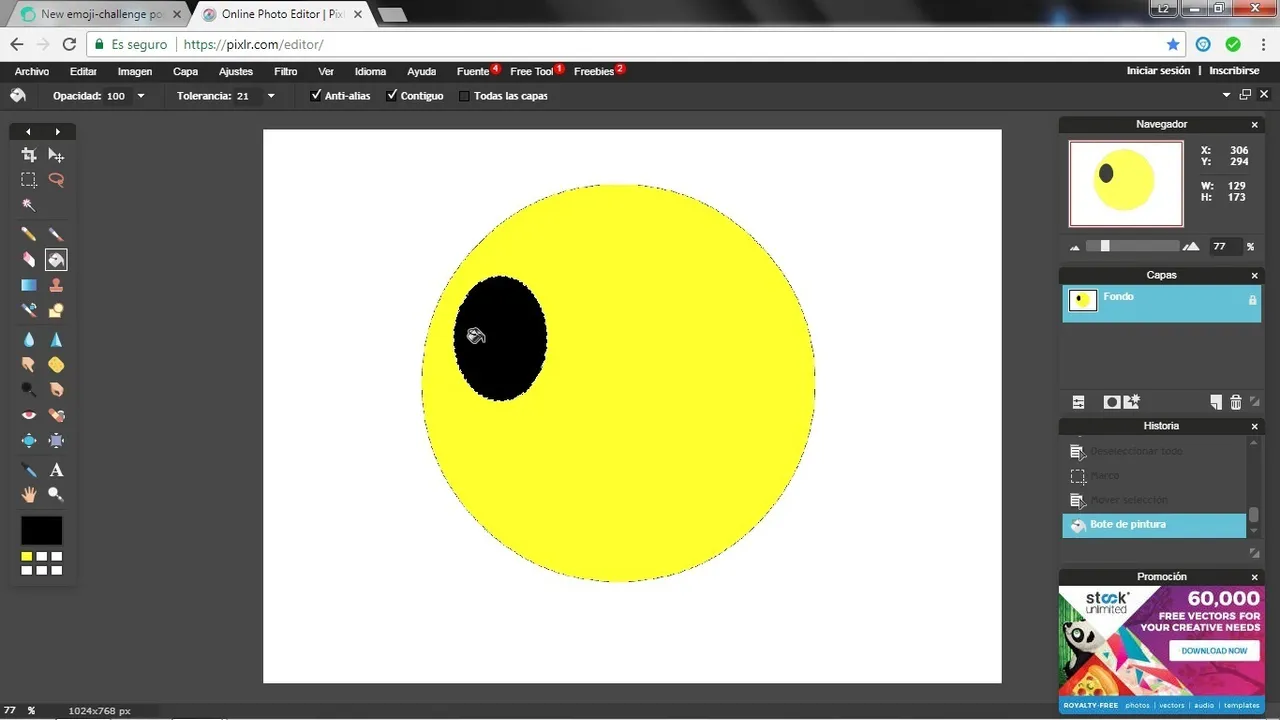
Task: Open the Idioma menu
Action: [x=370, y=71]
